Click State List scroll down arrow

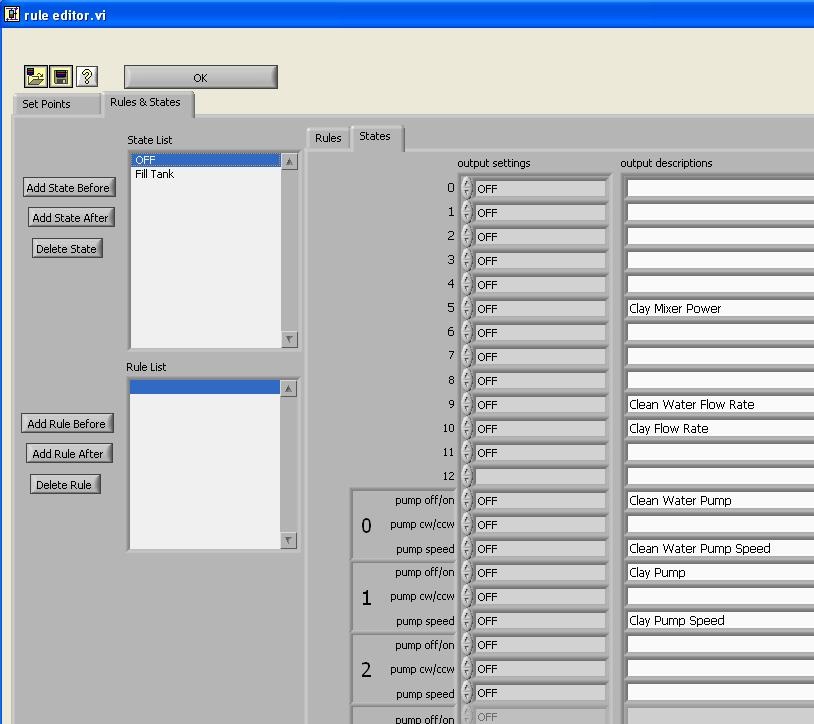(289, 339)
